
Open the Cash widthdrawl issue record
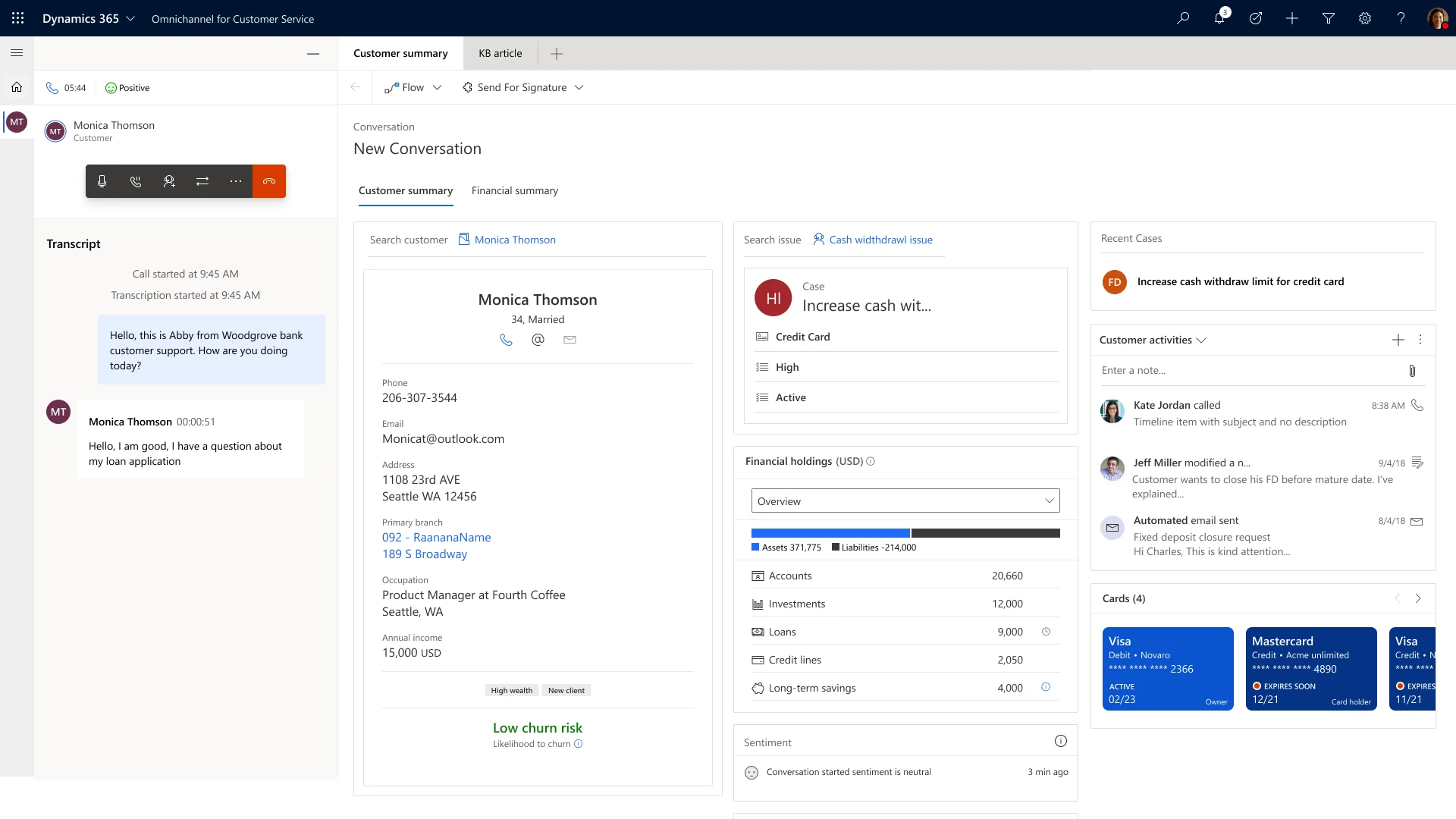coord(881,239)
